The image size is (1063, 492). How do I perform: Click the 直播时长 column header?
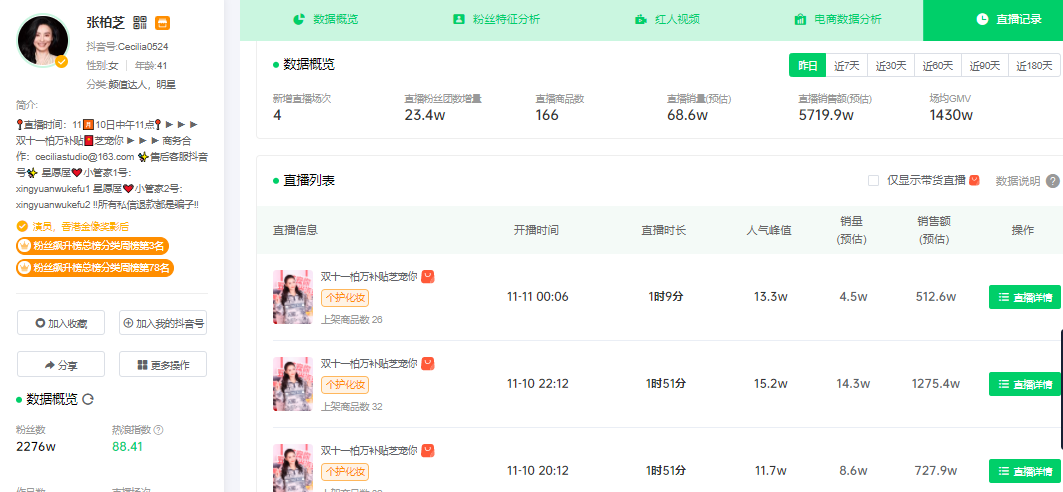[x=664, y=230]
